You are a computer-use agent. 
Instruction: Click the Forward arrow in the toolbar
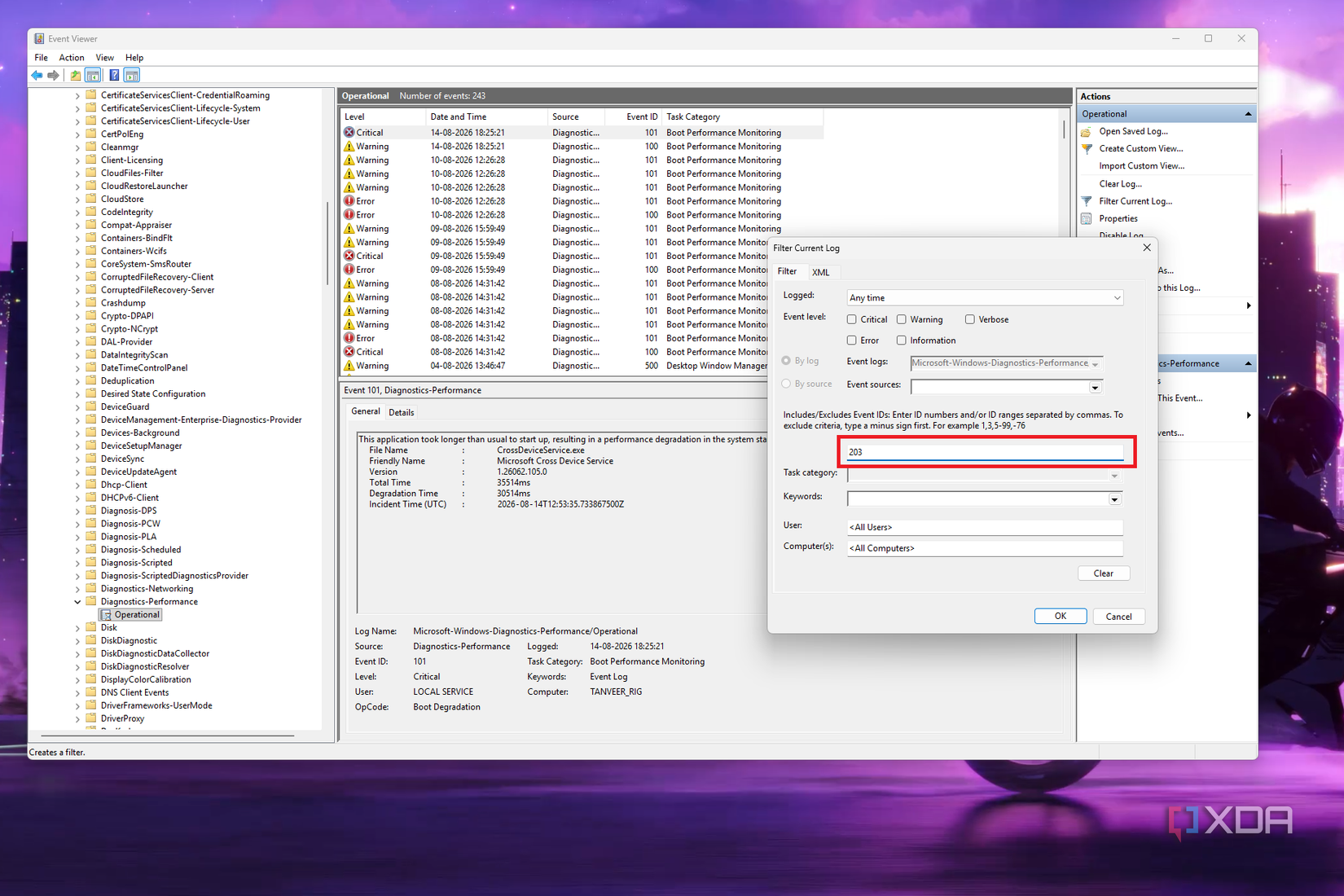pos(54,75)
